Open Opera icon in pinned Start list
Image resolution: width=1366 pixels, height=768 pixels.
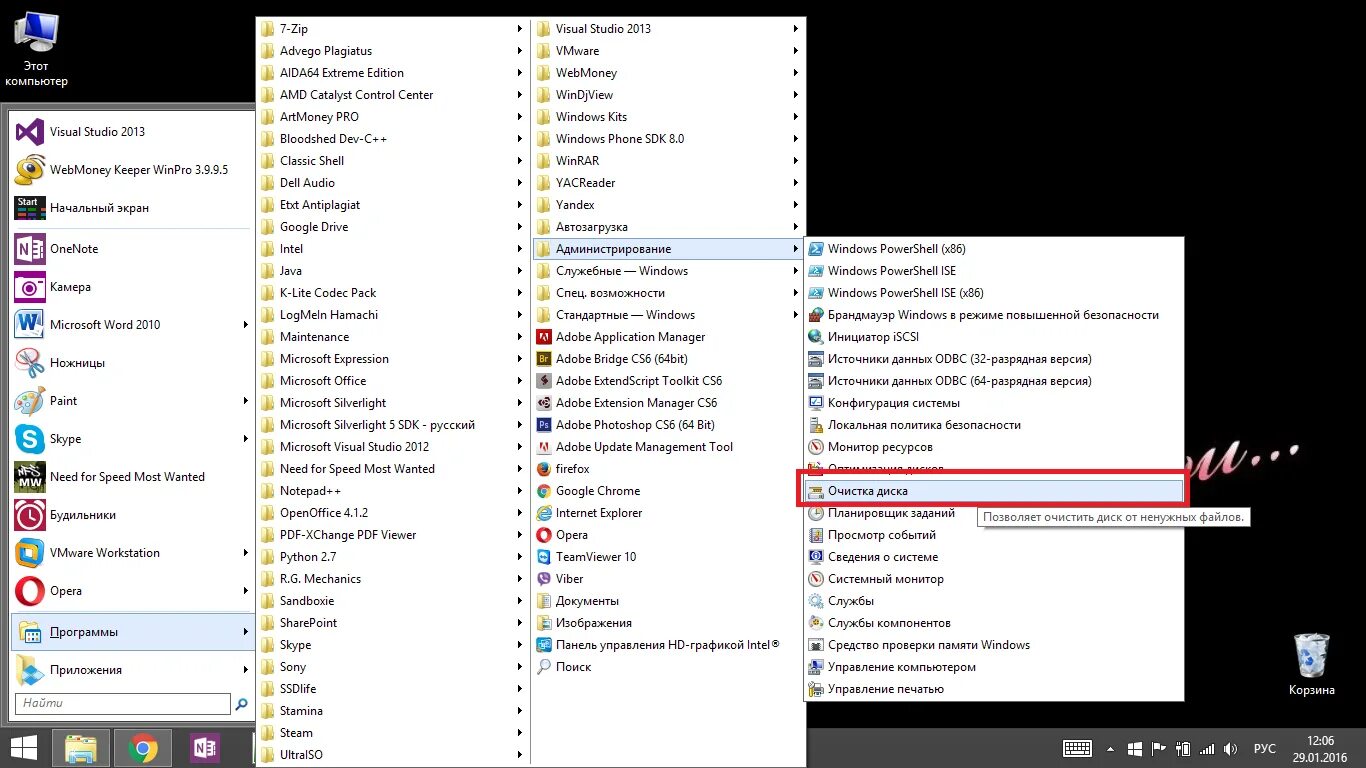tap(30, 590)
